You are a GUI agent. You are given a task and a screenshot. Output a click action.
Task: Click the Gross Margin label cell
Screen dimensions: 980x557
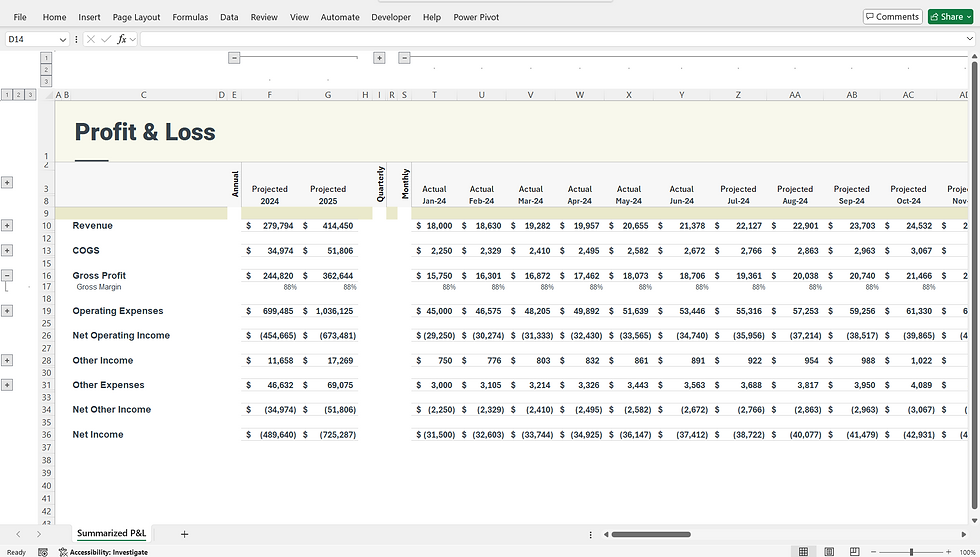99,287
